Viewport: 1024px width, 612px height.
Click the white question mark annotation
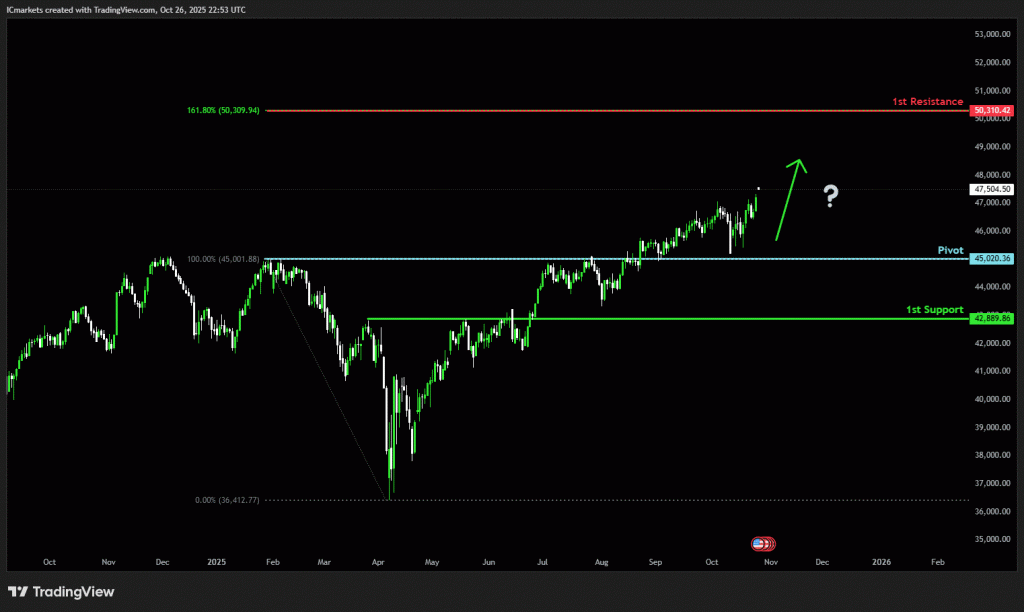[x=830, y=196]
